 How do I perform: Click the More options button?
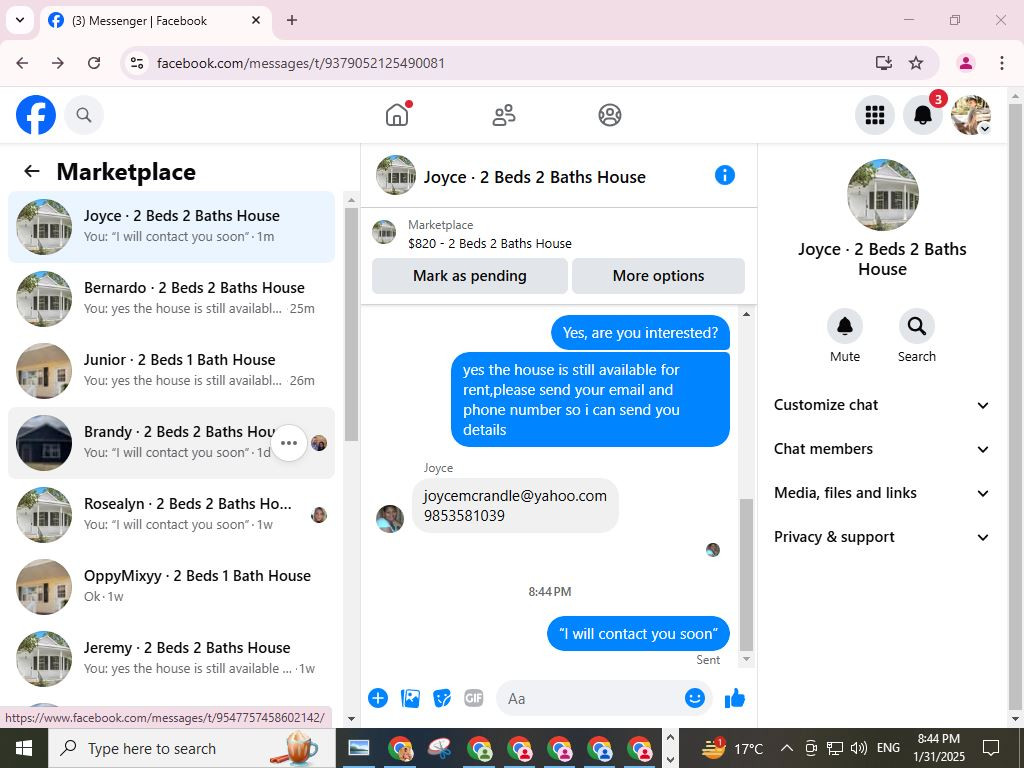pos(658,276)
